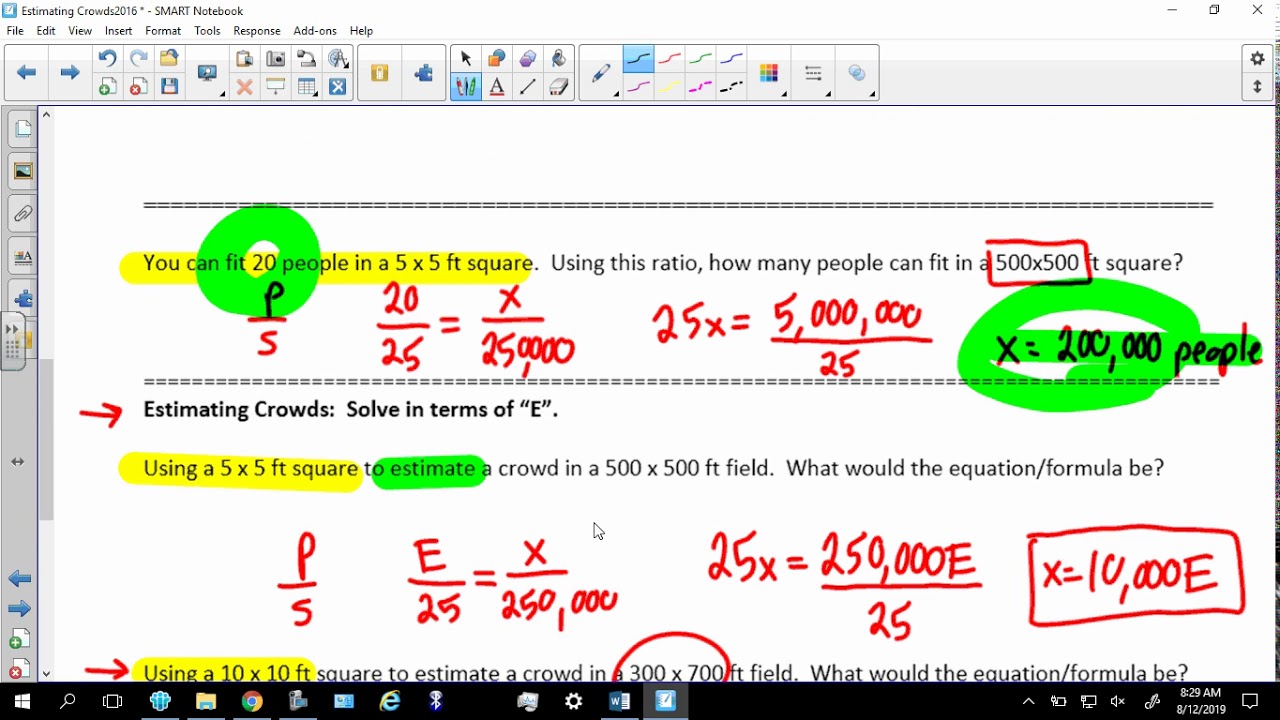Open the measurement tools menu
1280x720 pixels.
pyautogui.click(x=338, y=59)
